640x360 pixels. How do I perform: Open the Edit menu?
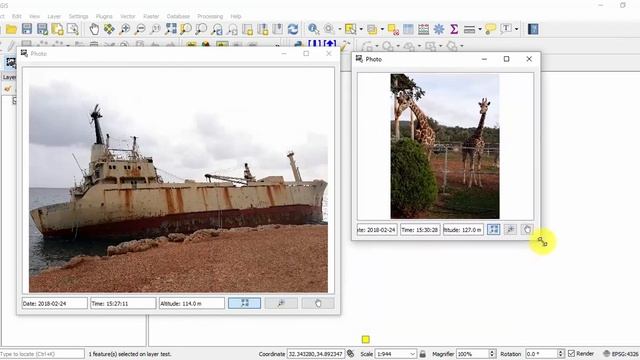[x=17, y=16]
